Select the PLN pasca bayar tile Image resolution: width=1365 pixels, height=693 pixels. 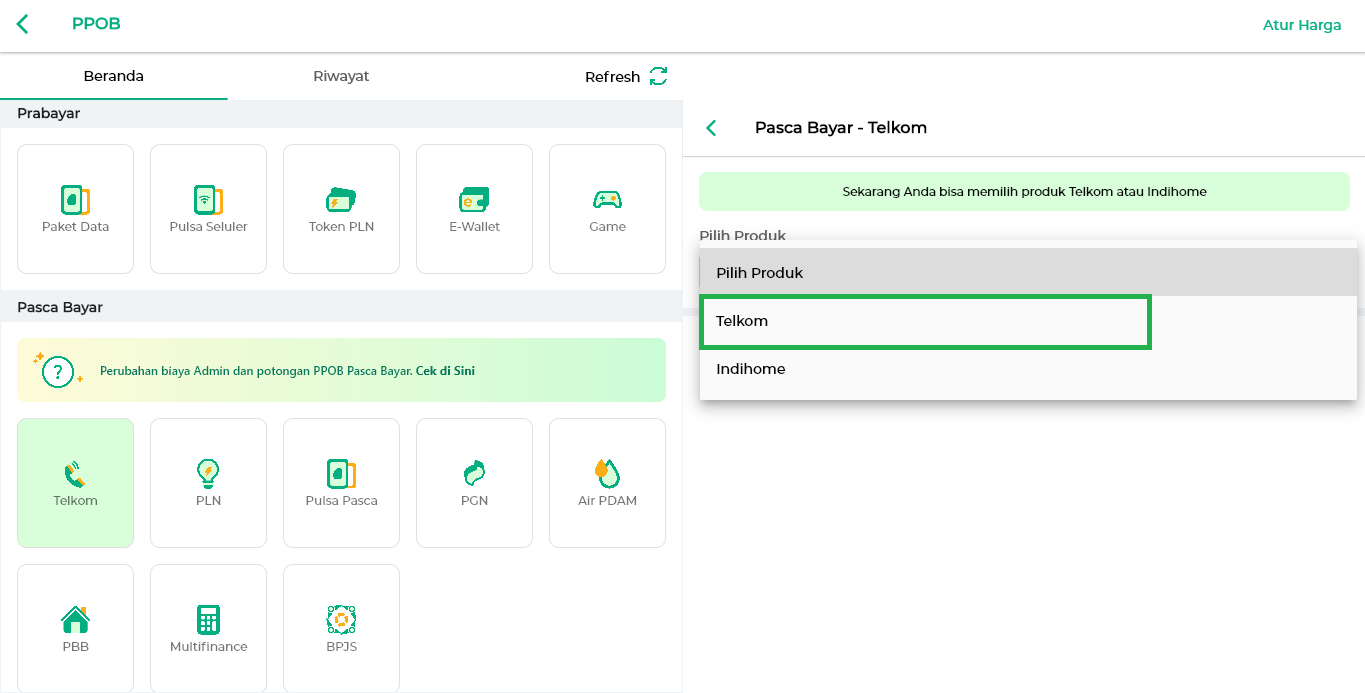208,483
